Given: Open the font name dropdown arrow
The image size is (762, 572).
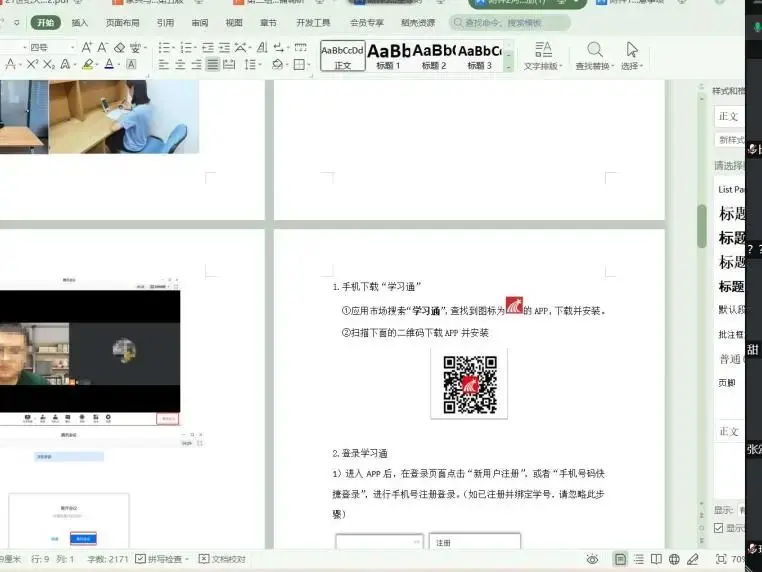Looking at the screenshot, I should 24,48.
